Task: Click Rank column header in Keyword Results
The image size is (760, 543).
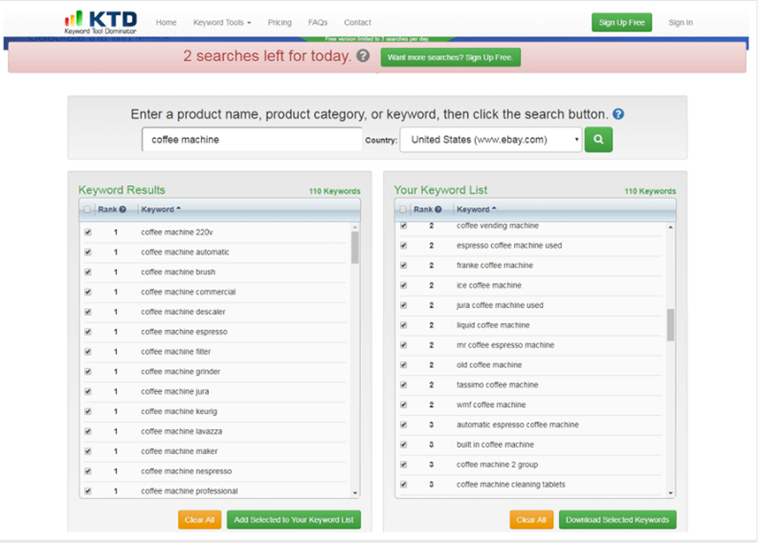Action: [x=108, y=209]
